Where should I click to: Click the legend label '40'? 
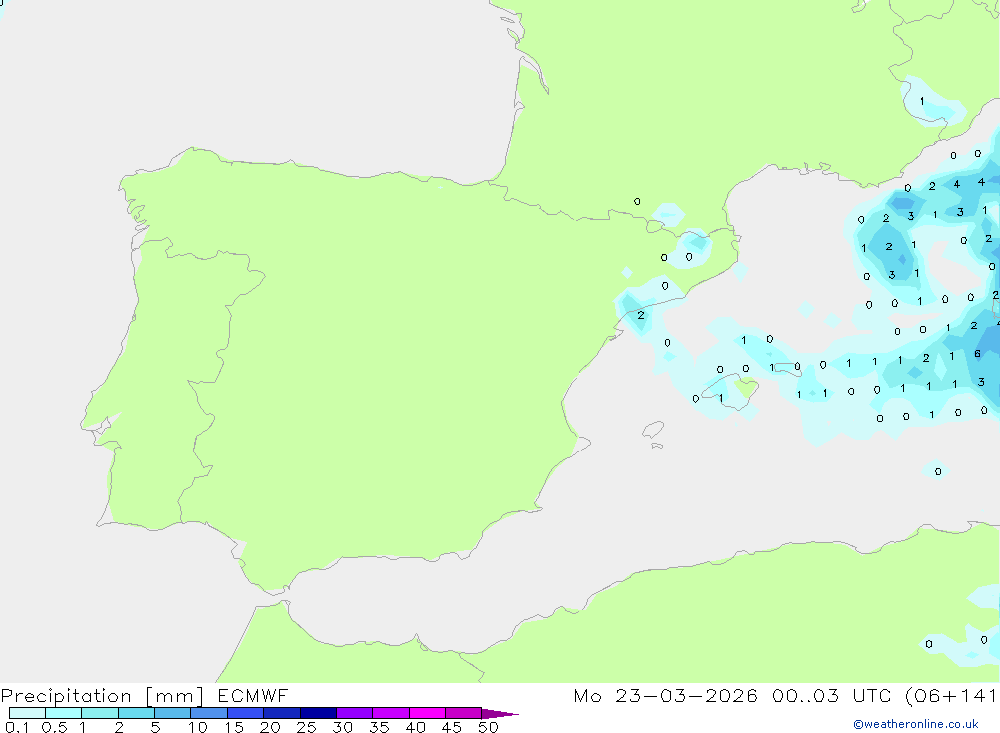(415, 727)
